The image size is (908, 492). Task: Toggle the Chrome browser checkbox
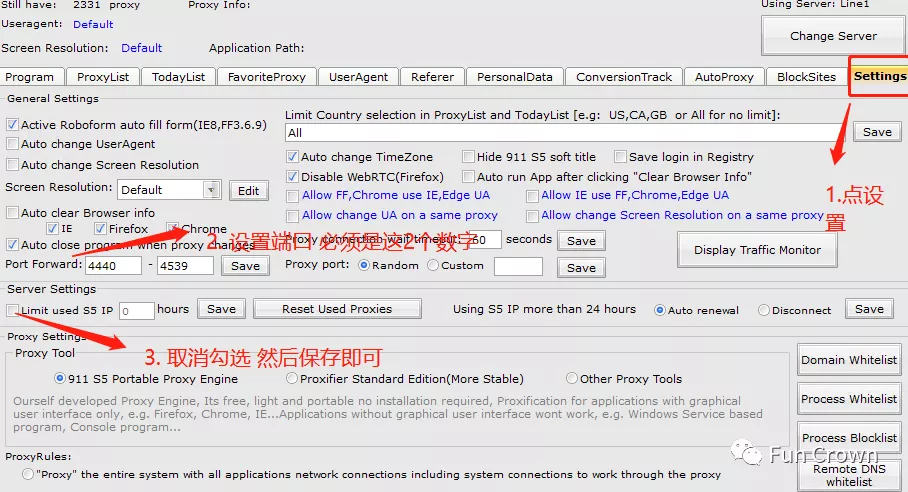173,228
